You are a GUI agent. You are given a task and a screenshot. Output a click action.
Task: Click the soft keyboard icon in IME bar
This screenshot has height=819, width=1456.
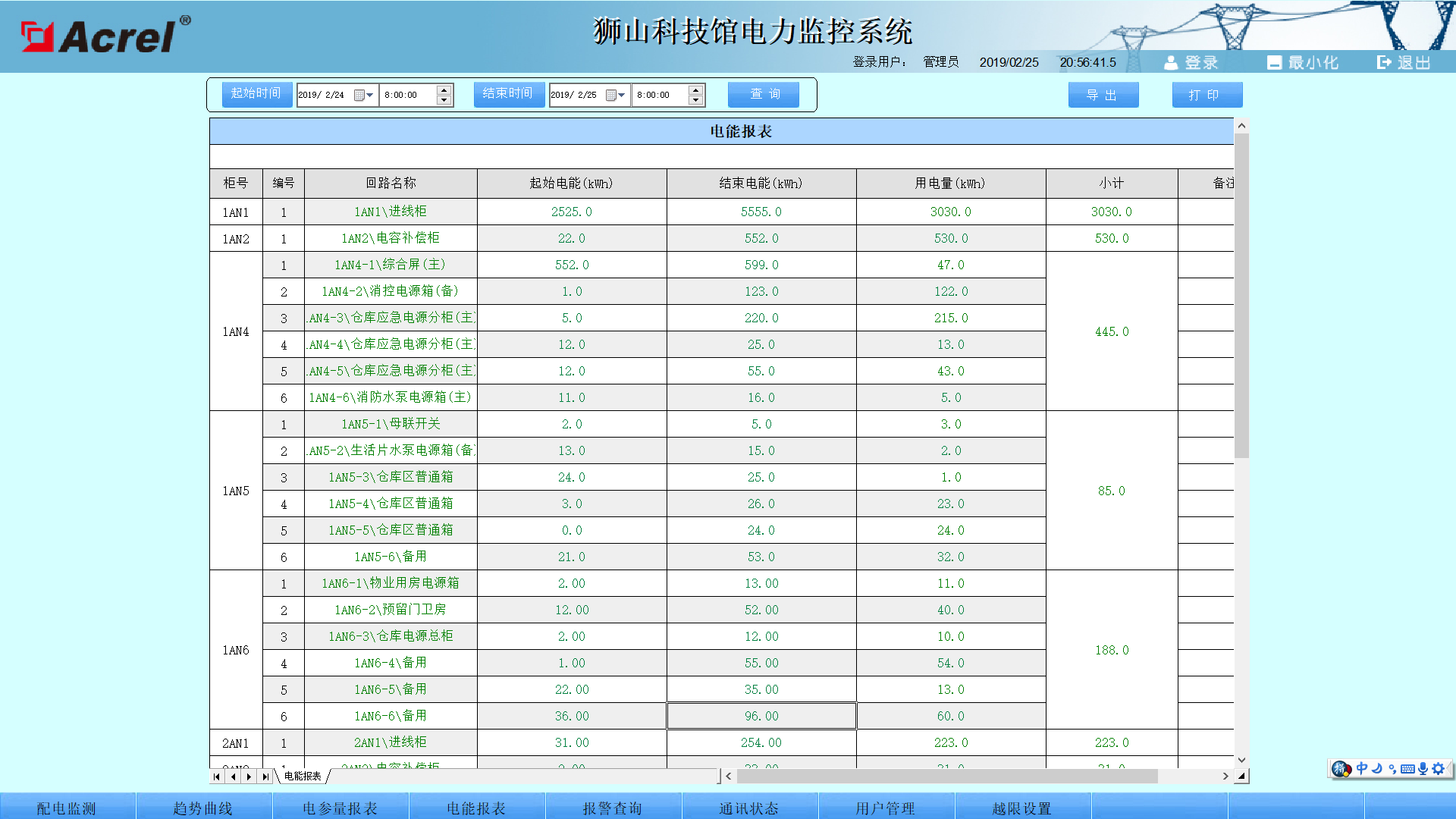1407,769
